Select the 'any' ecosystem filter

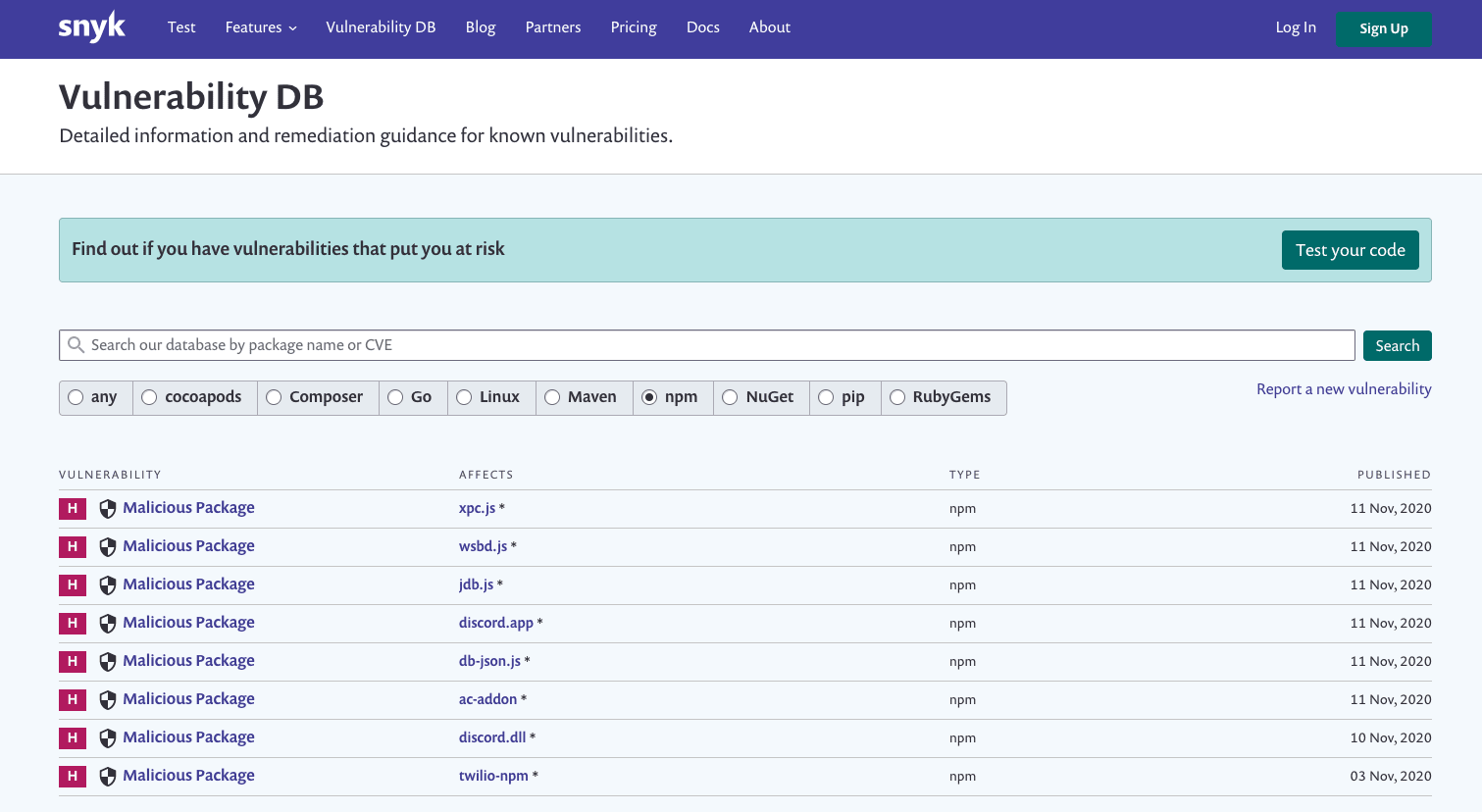(95, 397)
